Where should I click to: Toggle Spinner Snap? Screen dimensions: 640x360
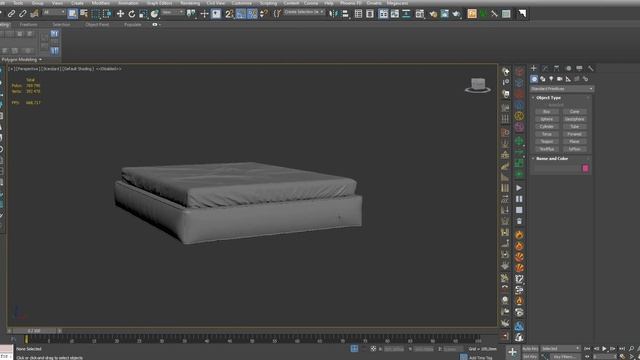click(x=264, y=14)
